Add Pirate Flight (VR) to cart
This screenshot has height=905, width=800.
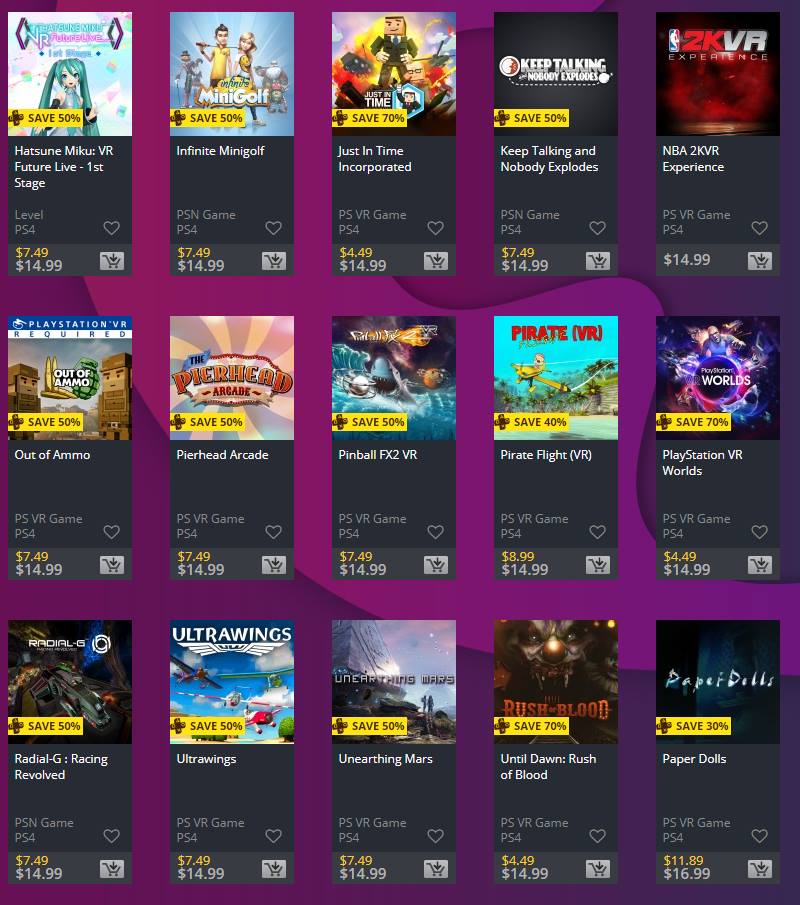598,565
